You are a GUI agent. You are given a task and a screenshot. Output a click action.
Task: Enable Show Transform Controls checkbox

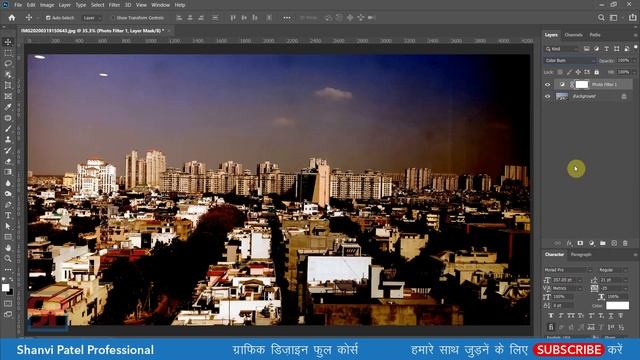pos(113,18)
